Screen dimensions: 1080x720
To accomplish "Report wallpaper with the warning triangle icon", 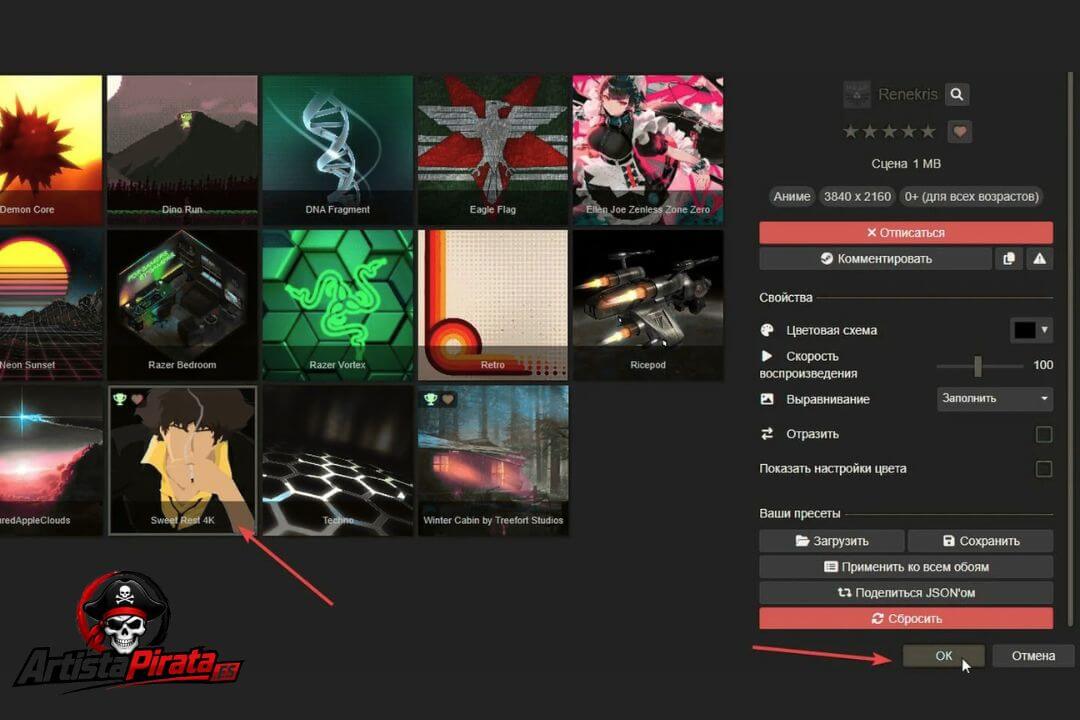I will (1039, 259).
